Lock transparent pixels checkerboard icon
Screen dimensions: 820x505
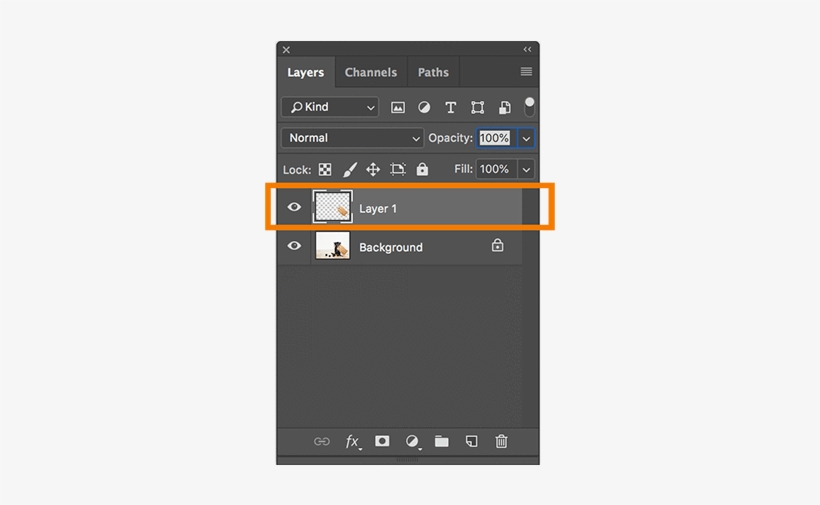tap(325, 170)
